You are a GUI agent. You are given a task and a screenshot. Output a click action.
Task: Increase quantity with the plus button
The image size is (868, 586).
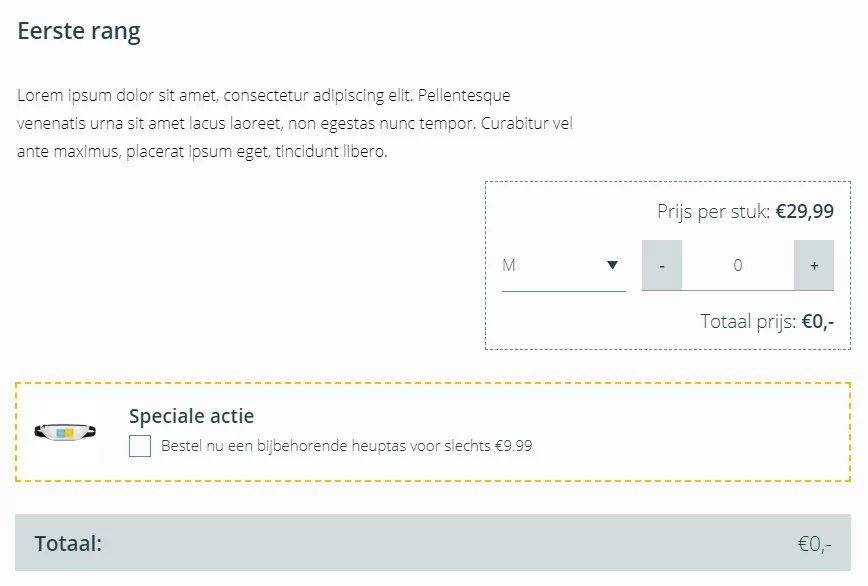pos(814,265)
